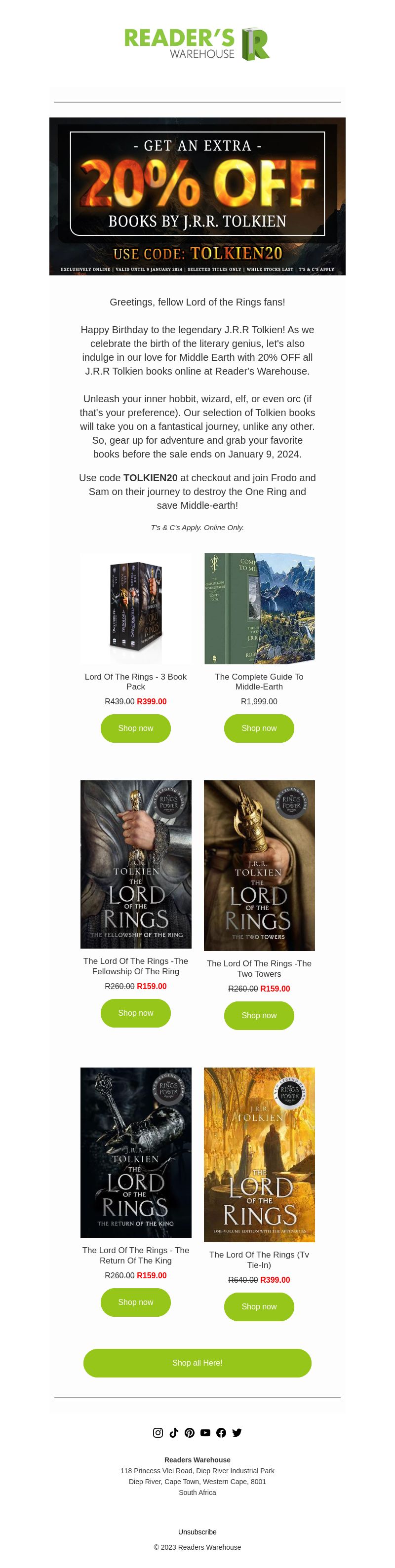This screenshot has height=1568, width=395.
Task: Open the 20% OFF Tolkien banner
Action: [197, 196]
